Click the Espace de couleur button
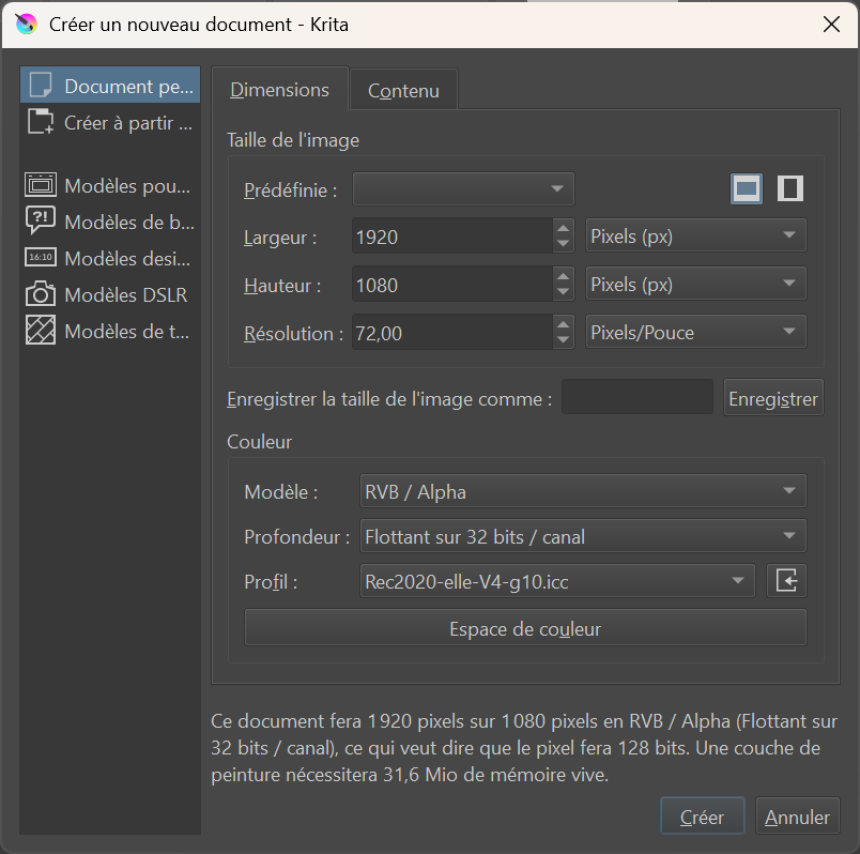 525,629
